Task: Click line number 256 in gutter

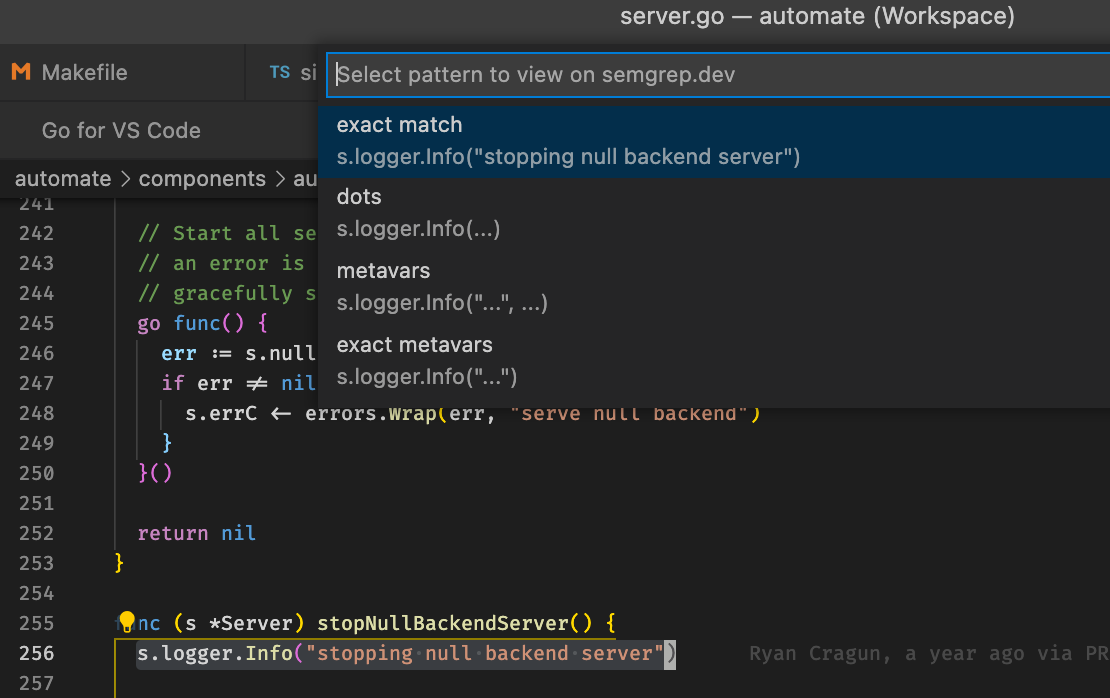Action: (x=36, y=653)
